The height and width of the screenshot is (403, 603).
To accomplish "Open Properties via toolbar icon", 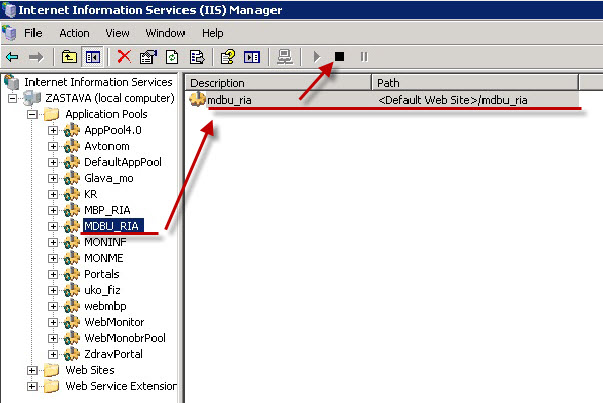I will (146, 57).
